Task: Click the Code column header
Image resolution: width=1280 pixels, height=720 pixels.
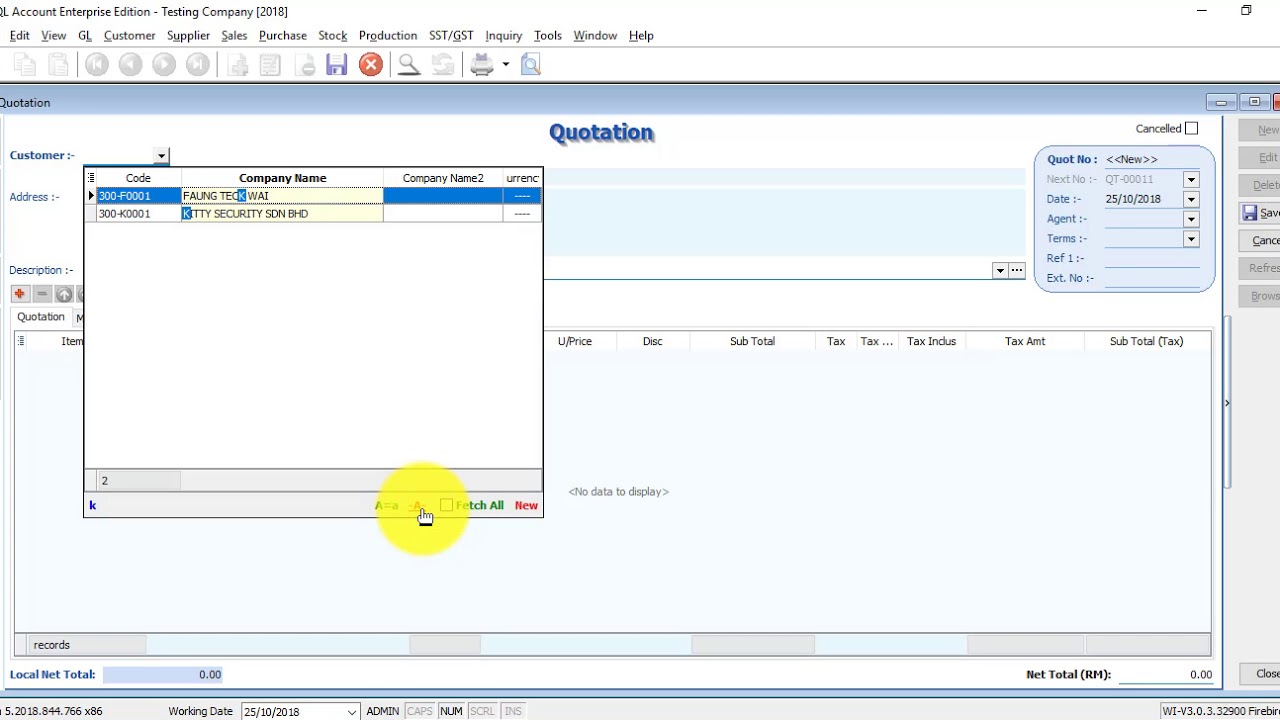Action: [x=138, y=178]
